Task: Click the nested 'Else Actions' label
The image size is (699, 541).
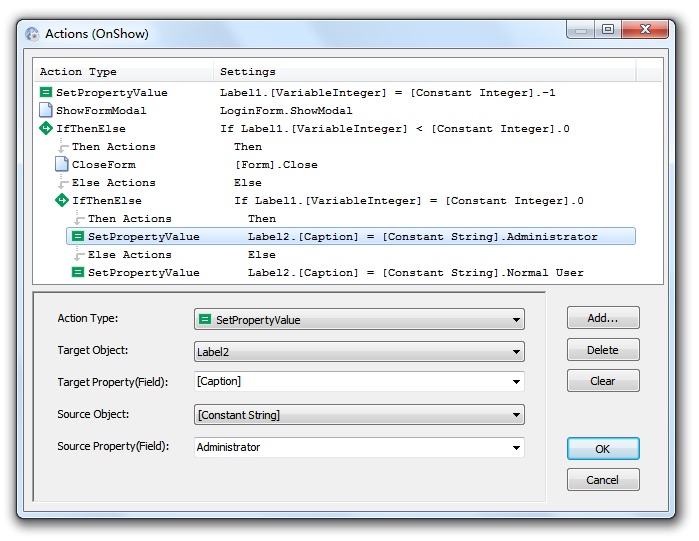Action: pos(130,255)
